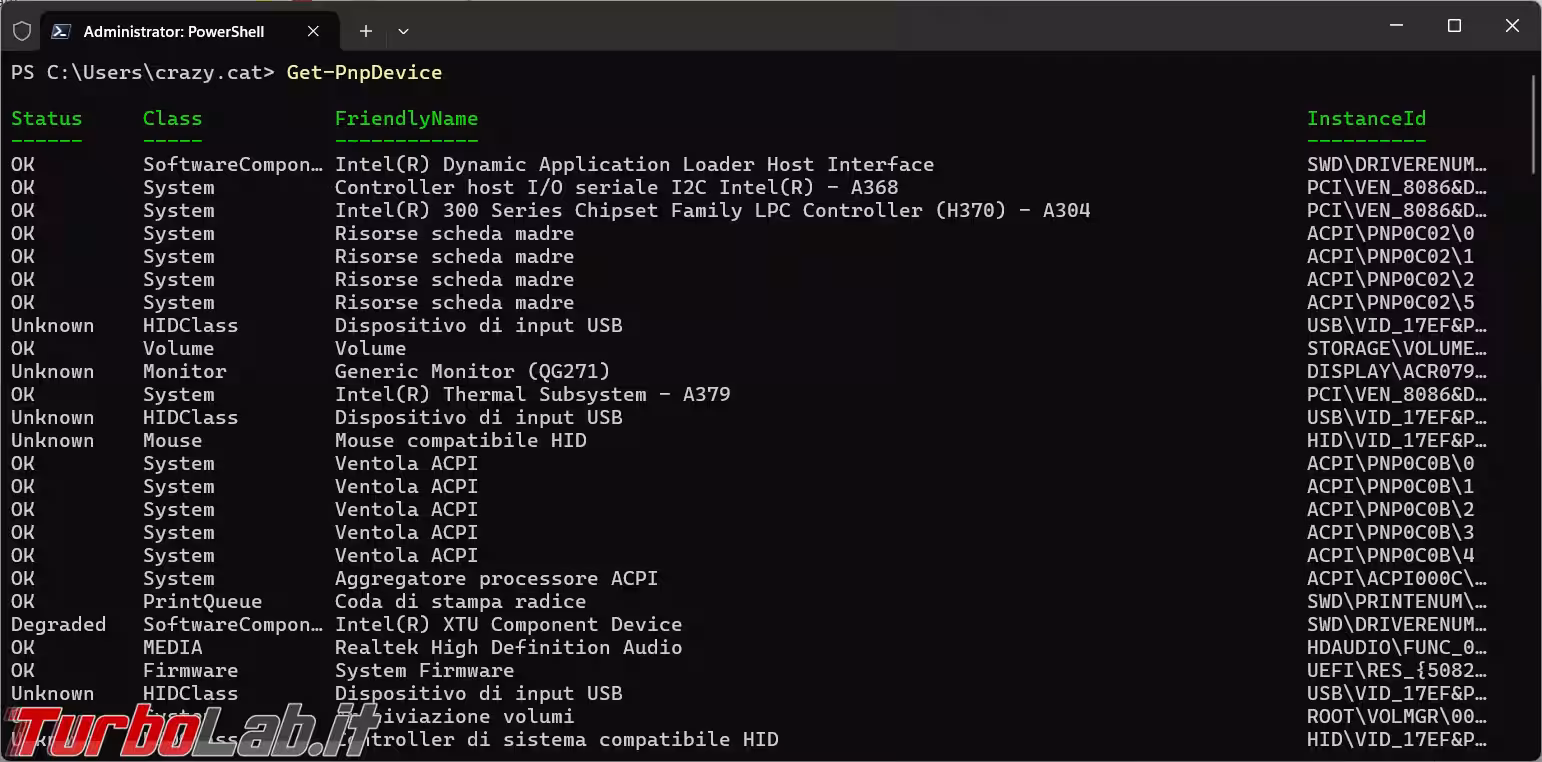The image size is (1542, 762).
Task: Close the Windows Terminal window
Action: [x=1512, y=26]
